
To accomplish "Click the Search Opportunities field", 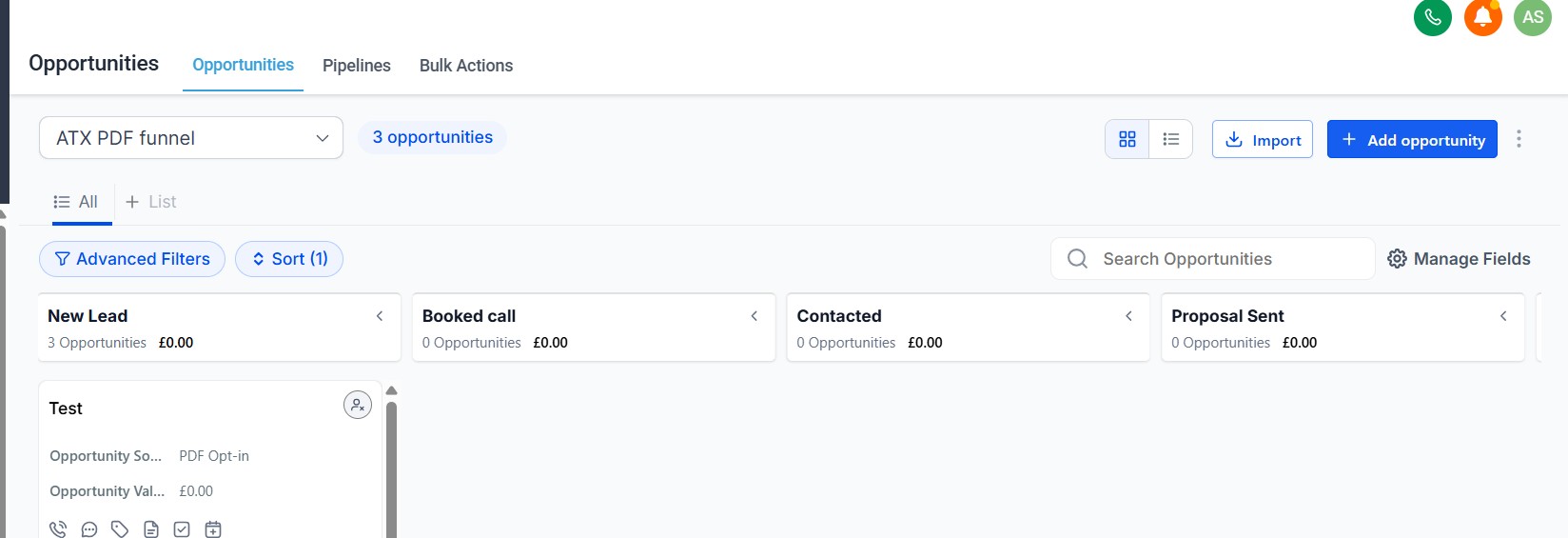I will tap(1227, 259).
